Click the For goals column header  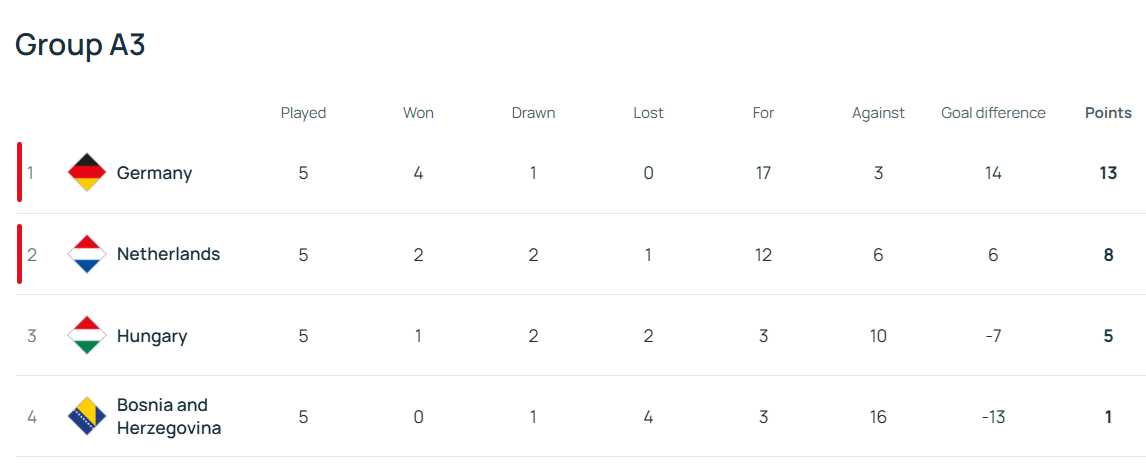pos(763,113)
